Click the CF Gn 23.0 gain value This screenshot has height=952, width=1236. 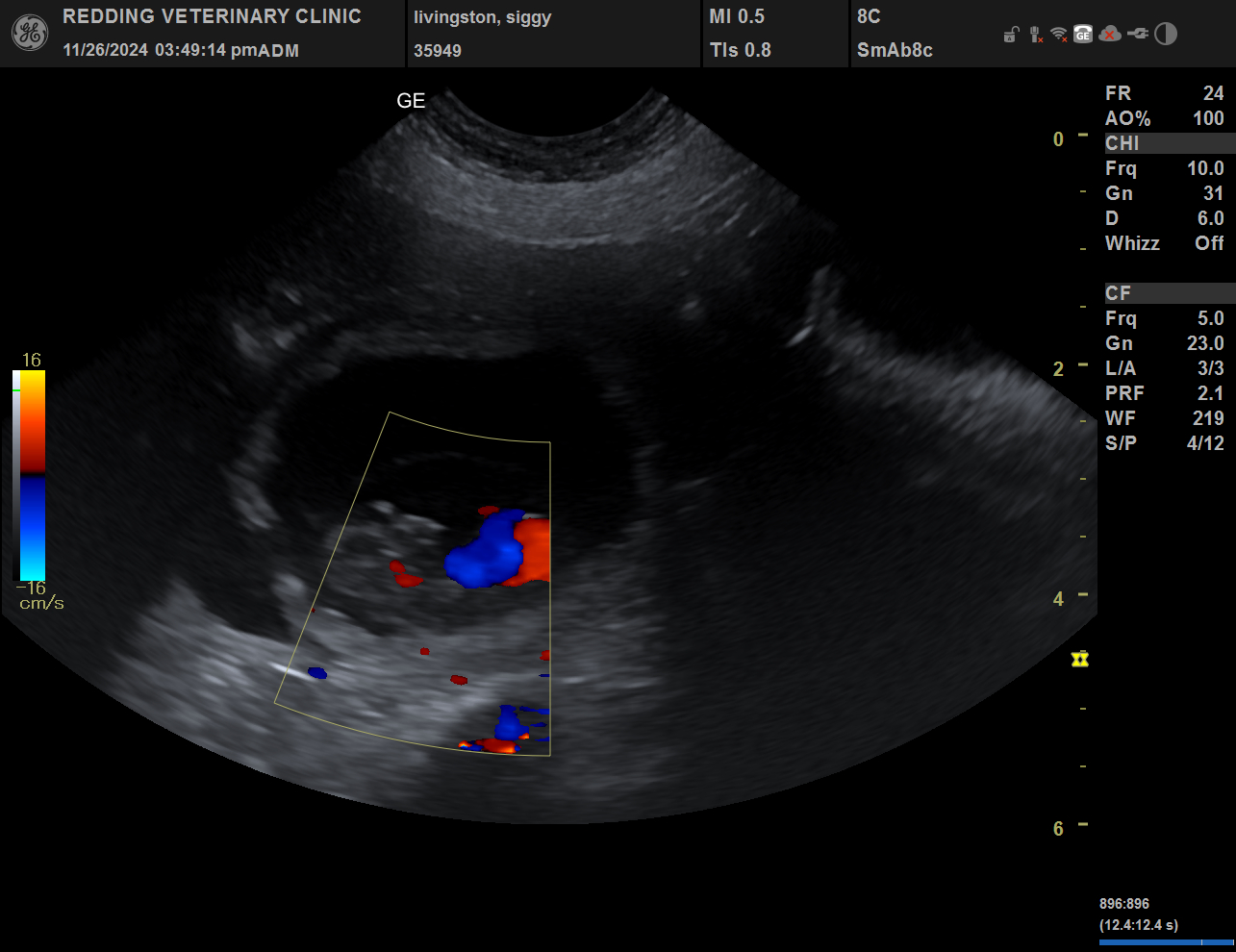(x=1164, y=343)
